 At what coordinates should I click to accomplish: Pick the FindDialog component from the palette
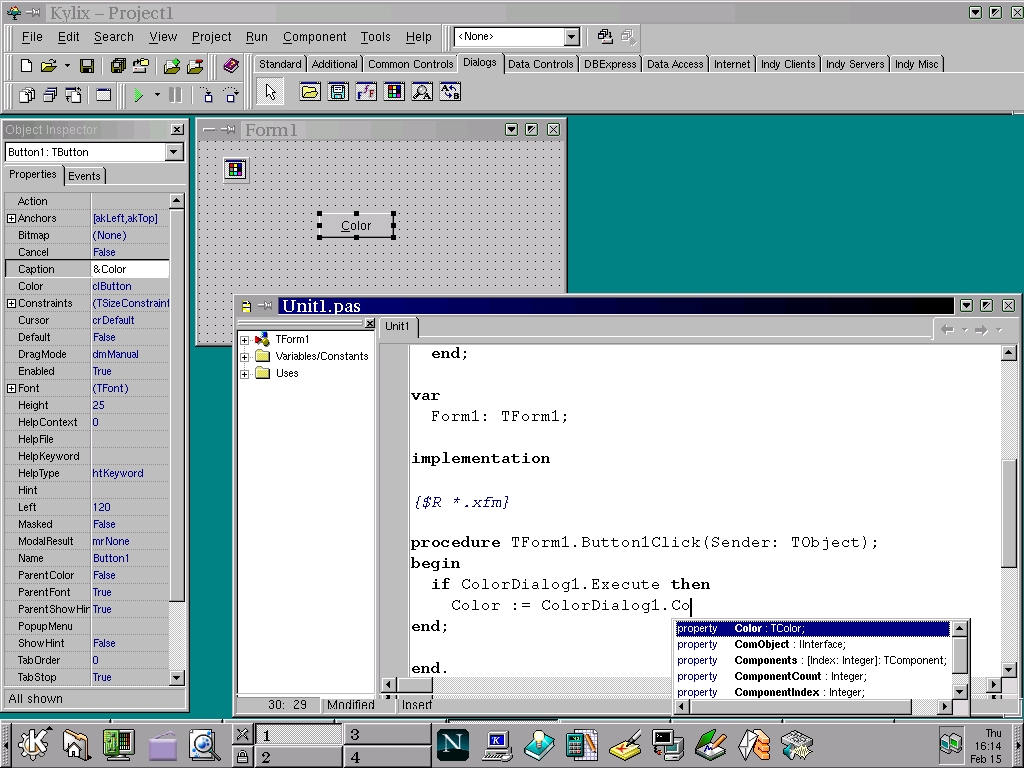422,92
